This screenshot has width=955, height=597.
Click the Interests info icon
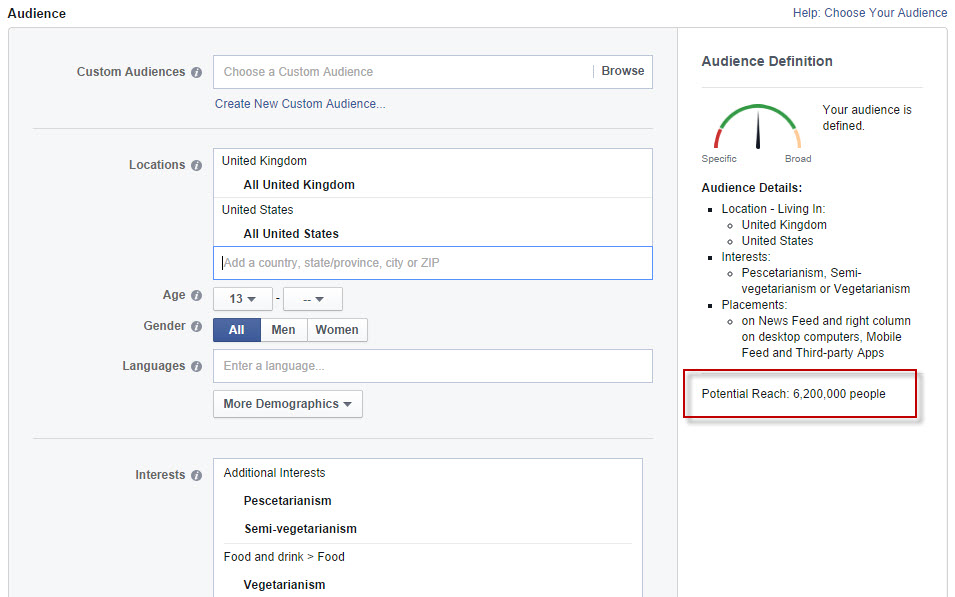(x=196, y=476)
